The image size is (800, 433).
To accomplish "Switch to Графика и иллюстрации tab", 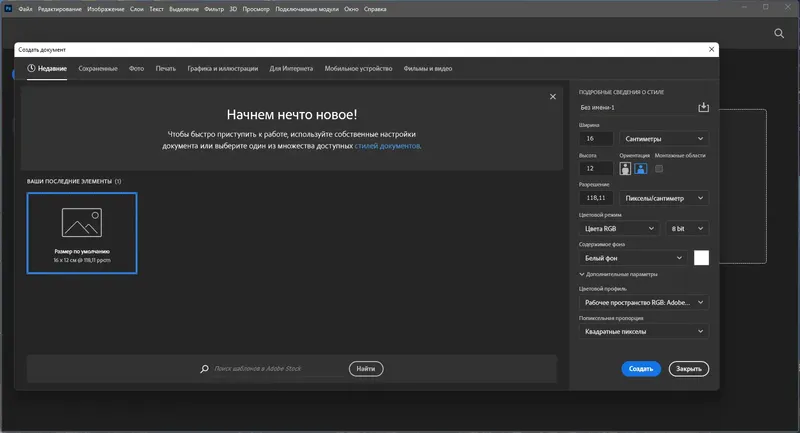I will point(222,68).
